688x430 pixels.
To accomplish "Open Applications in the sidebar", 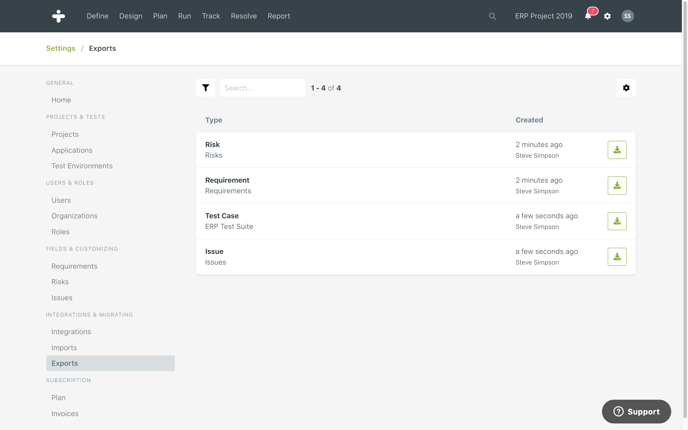I will [x=72, y=150].
